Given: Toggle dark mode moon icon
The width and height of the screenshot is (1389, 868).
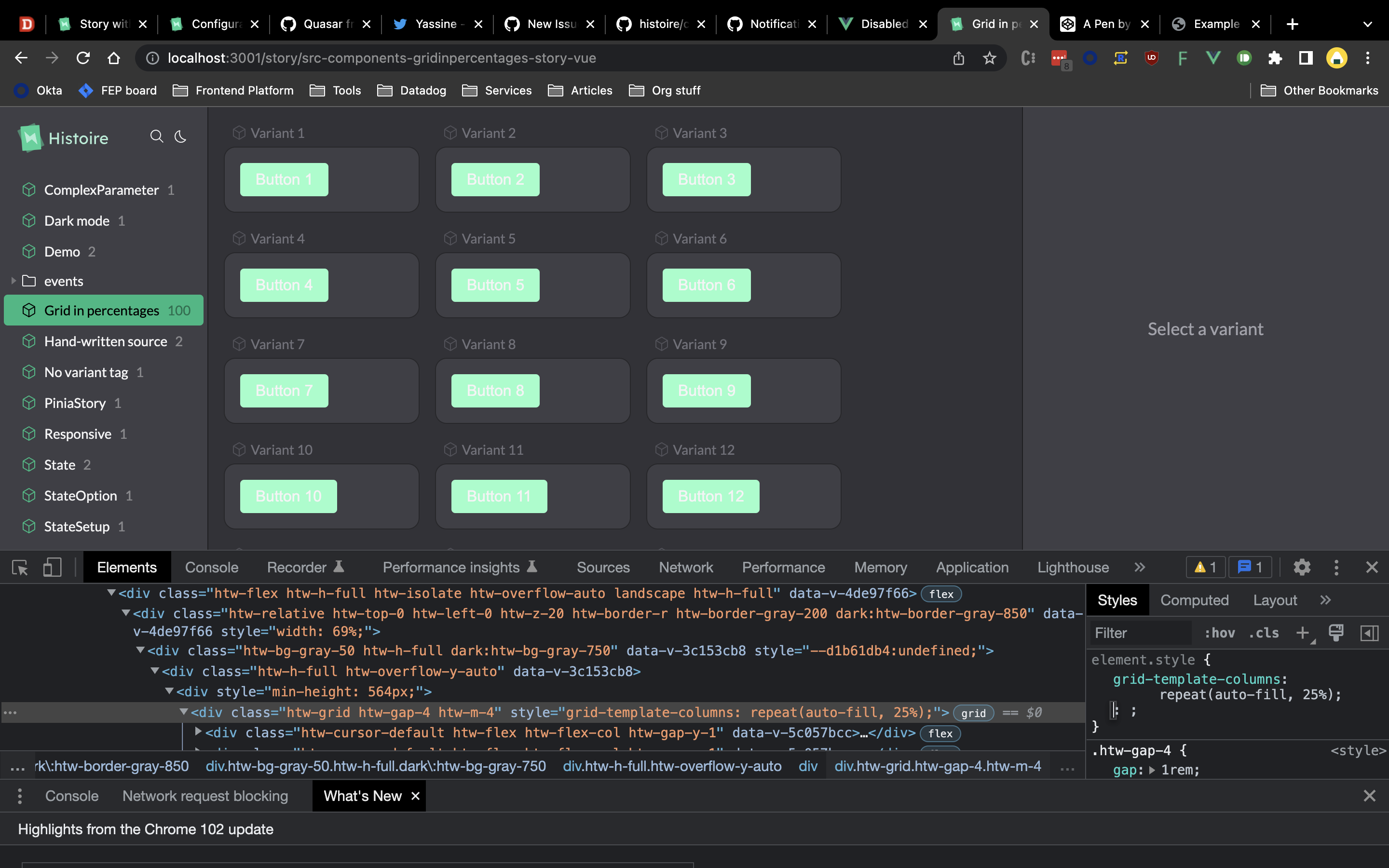Looking at the screenshot, I should [x=181, y=136].
